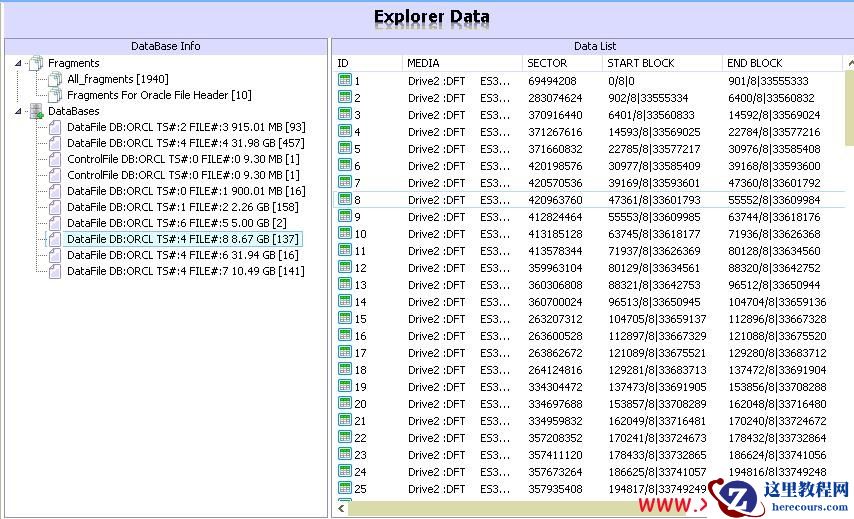Click the vertical scrollbar up arrow
The height and width of the screenshot is (519, 854).
pyautogui.click(x=850, y=63)
